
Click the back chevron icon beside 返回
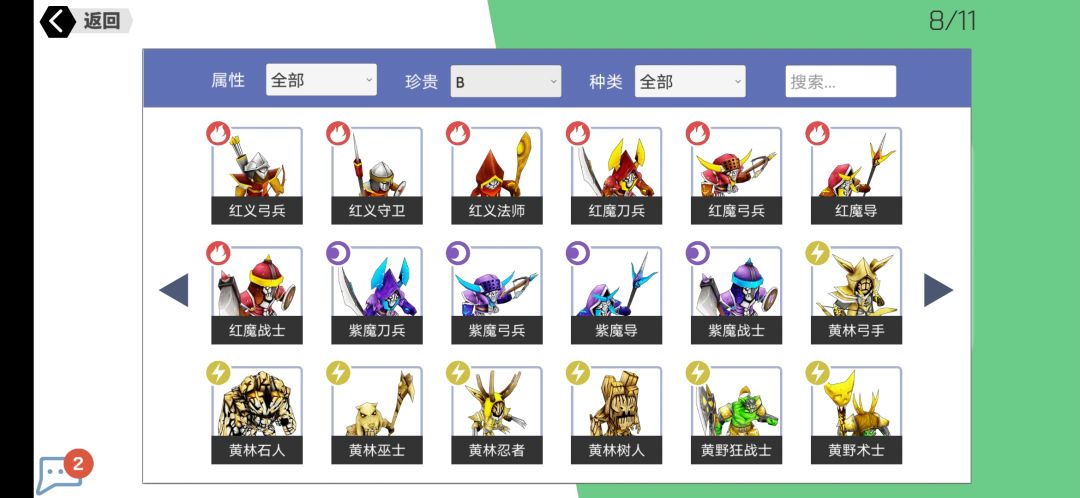pos(57,21)
